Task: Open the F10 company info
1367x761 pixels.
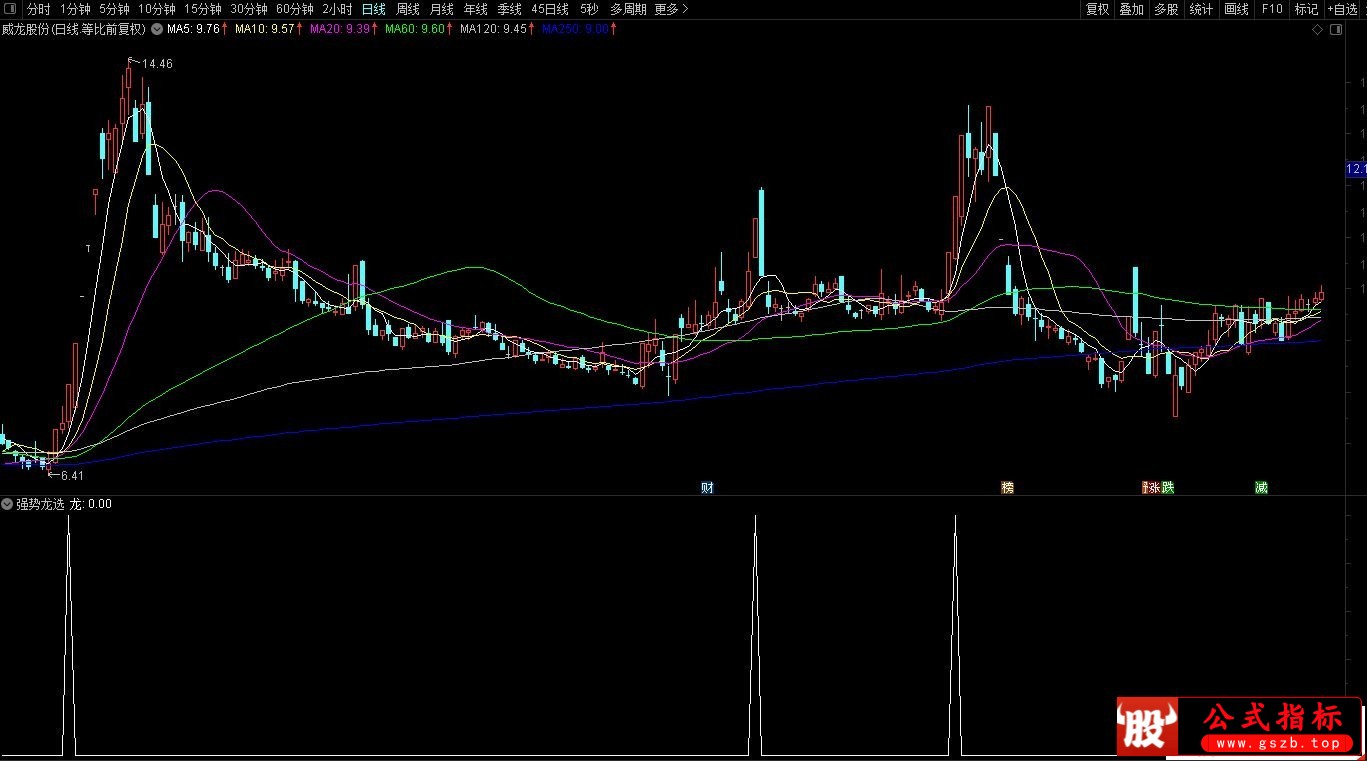Action: (x=1272, y=9)
